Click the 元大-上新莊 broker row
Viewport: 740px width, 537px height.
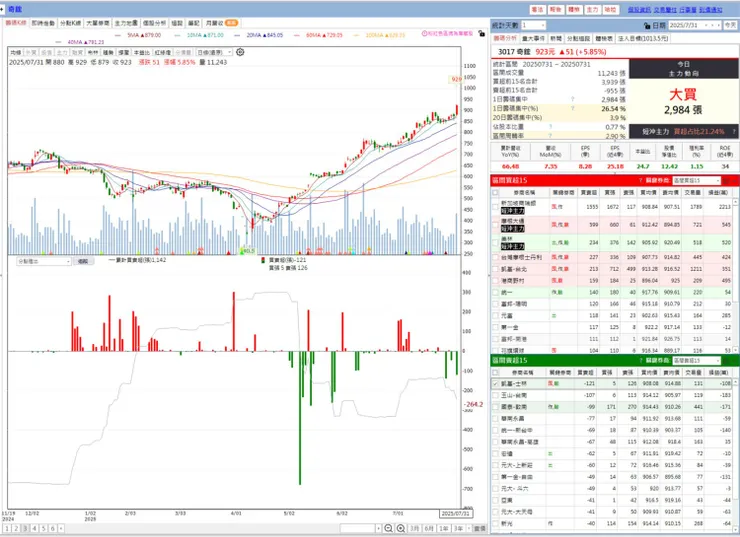click(612, 465)
